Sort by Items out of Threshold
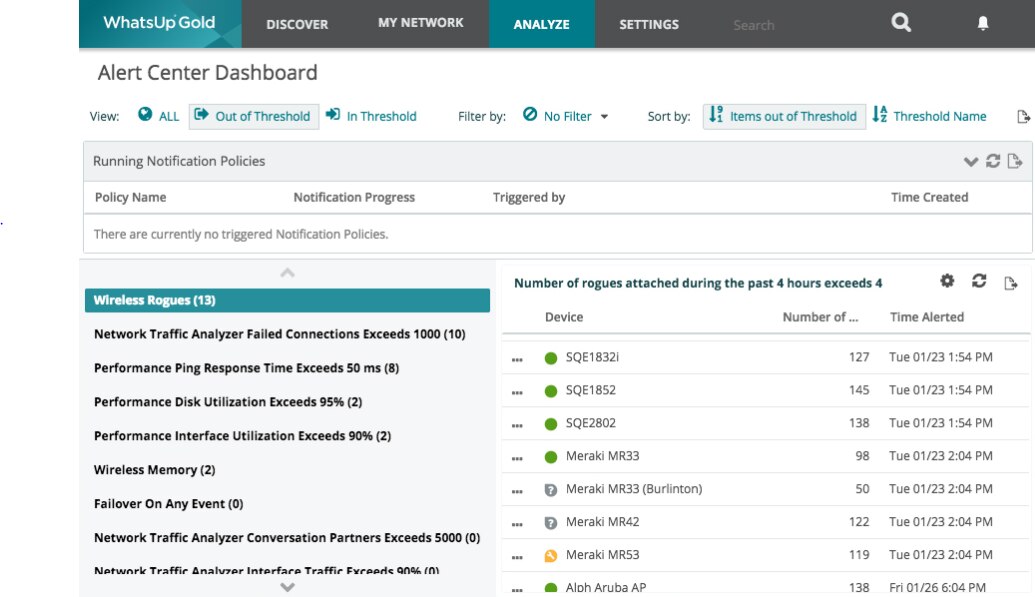The width and height of the screenshot is (1035, 597). [x=784, y=116]
